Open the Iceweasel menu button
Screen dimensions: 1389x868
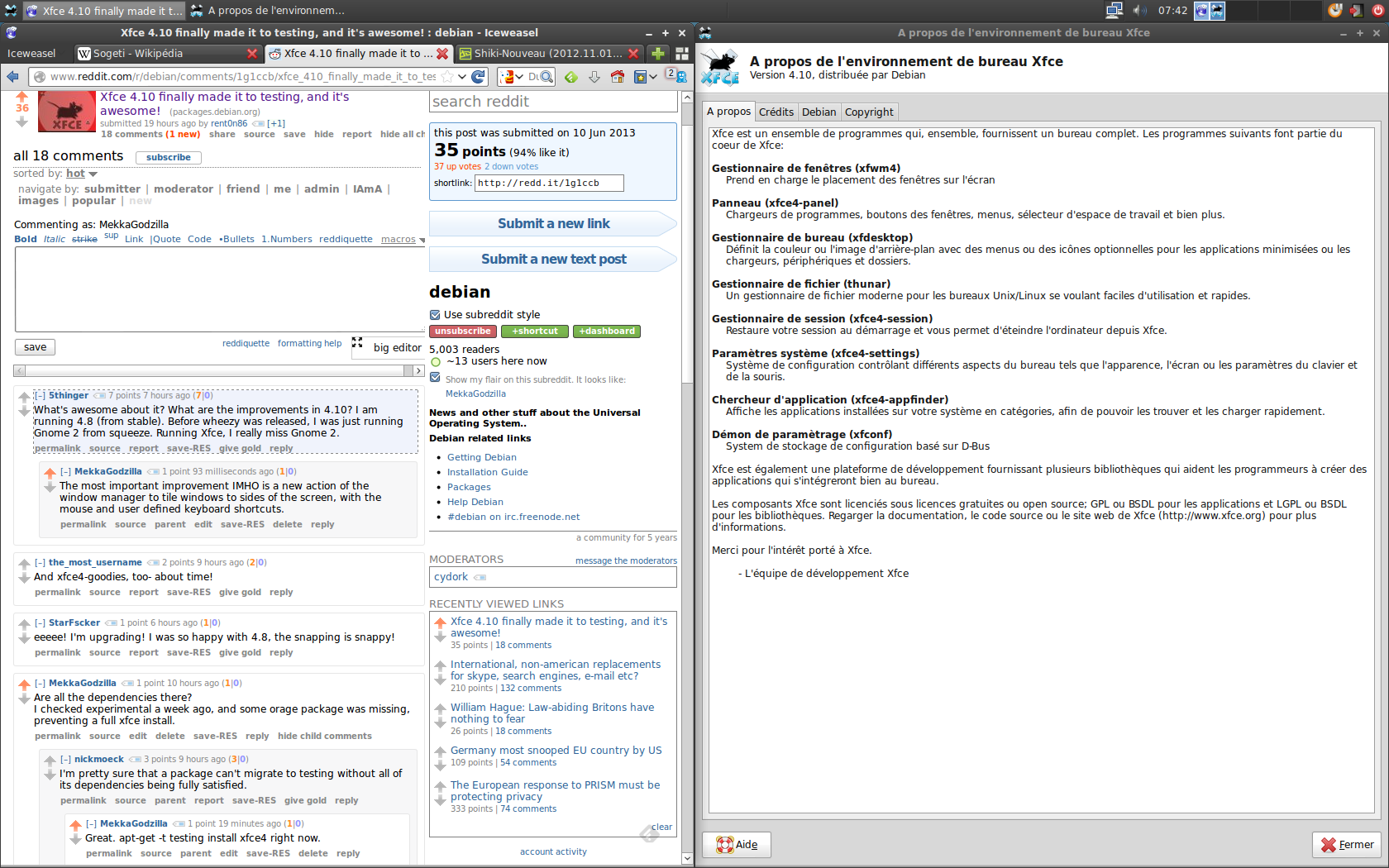pos(31,53)
